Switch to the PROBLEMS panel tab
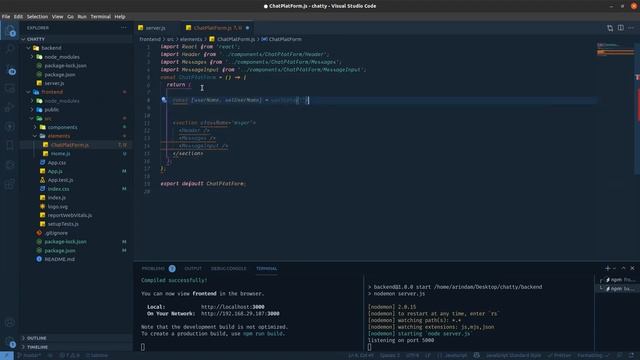Screen dimensions: 640x360 click(153, 269)
